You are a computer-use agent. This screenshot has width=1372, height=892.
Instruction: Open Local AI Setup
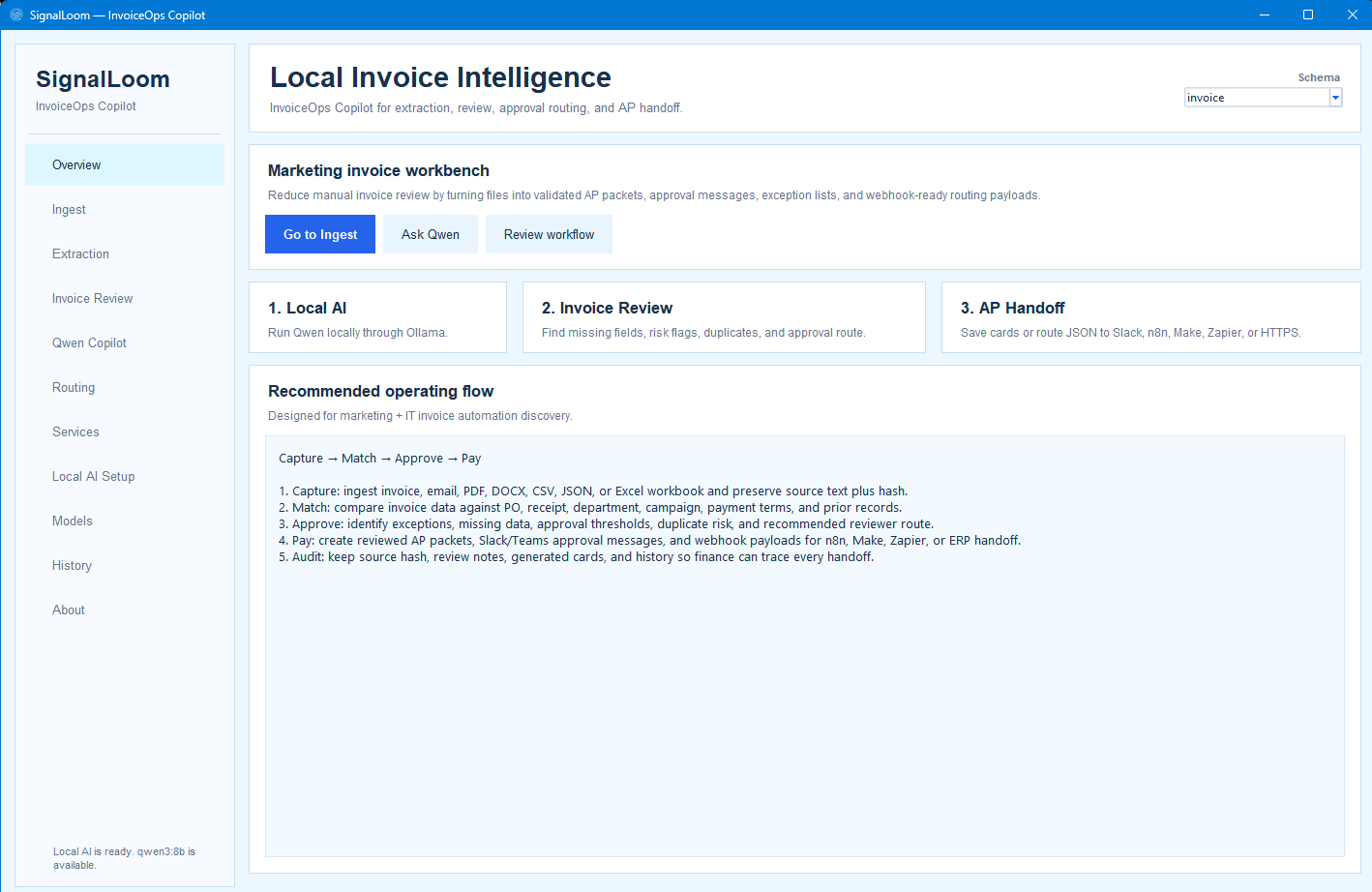tap(125, 476)
